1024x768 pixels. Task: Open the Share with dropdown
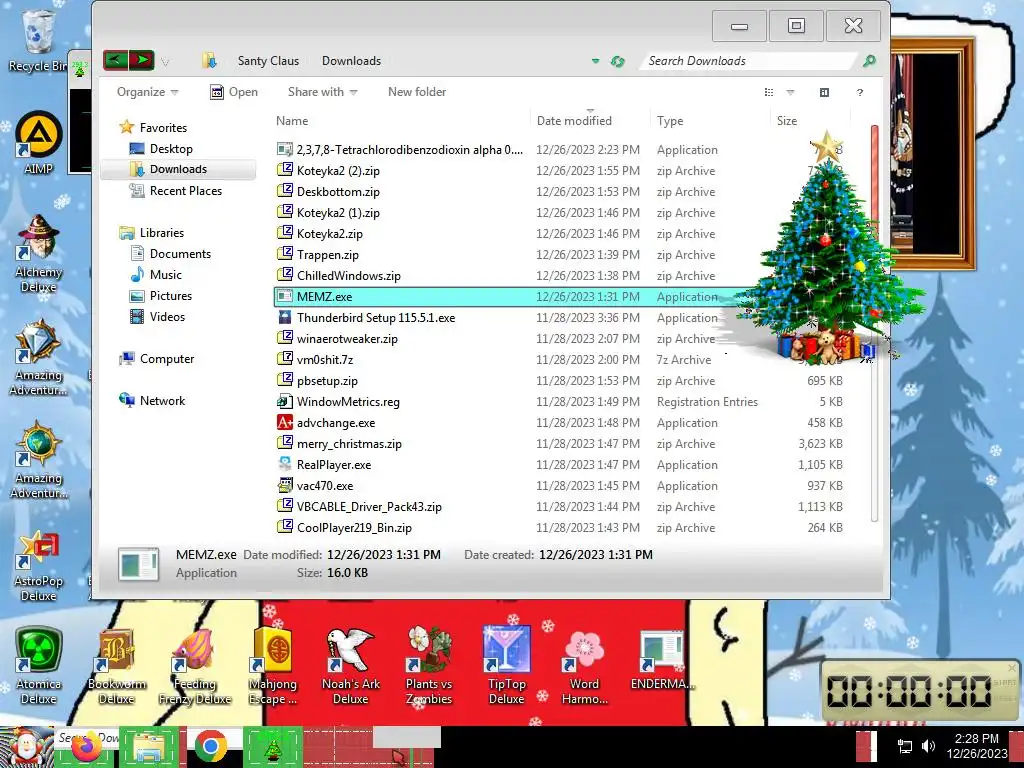pyautogui.click(x=323, y=92)
